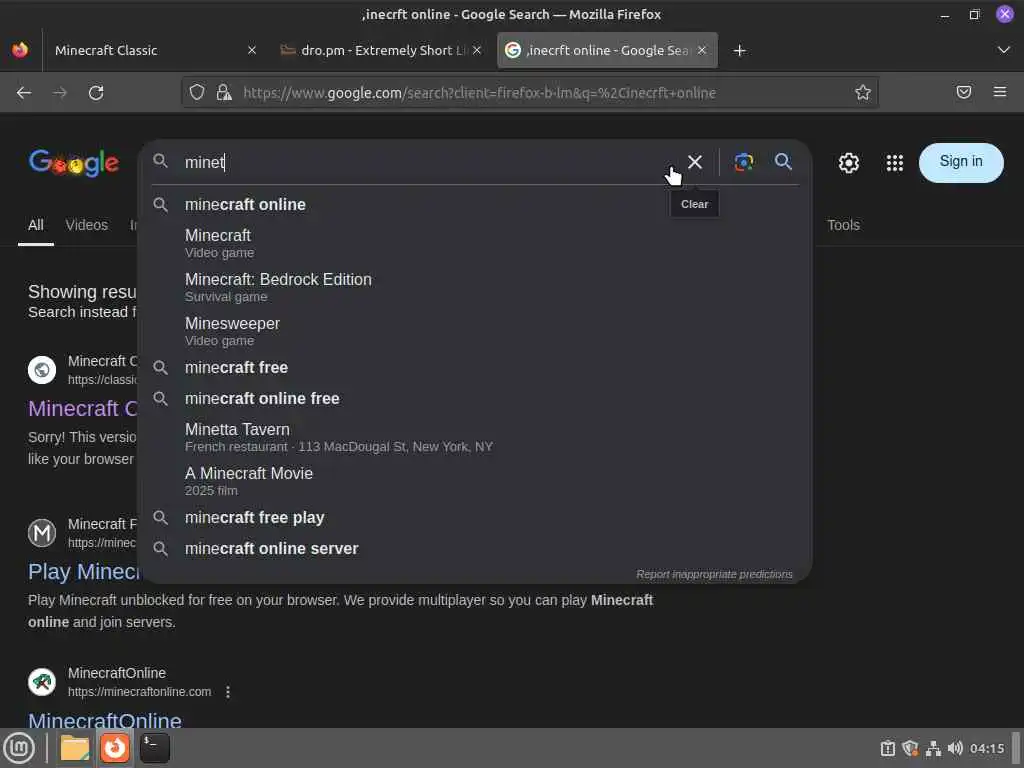
Task: Select suggestion minecraft online
Action: tap(475, 204)
